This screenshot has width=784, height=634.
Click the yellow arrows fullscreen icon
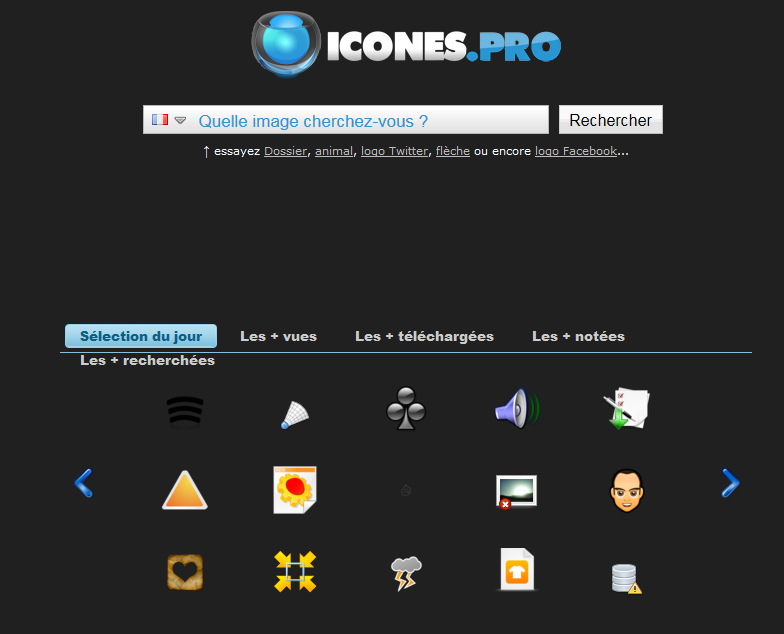click(x=295, y=572)
